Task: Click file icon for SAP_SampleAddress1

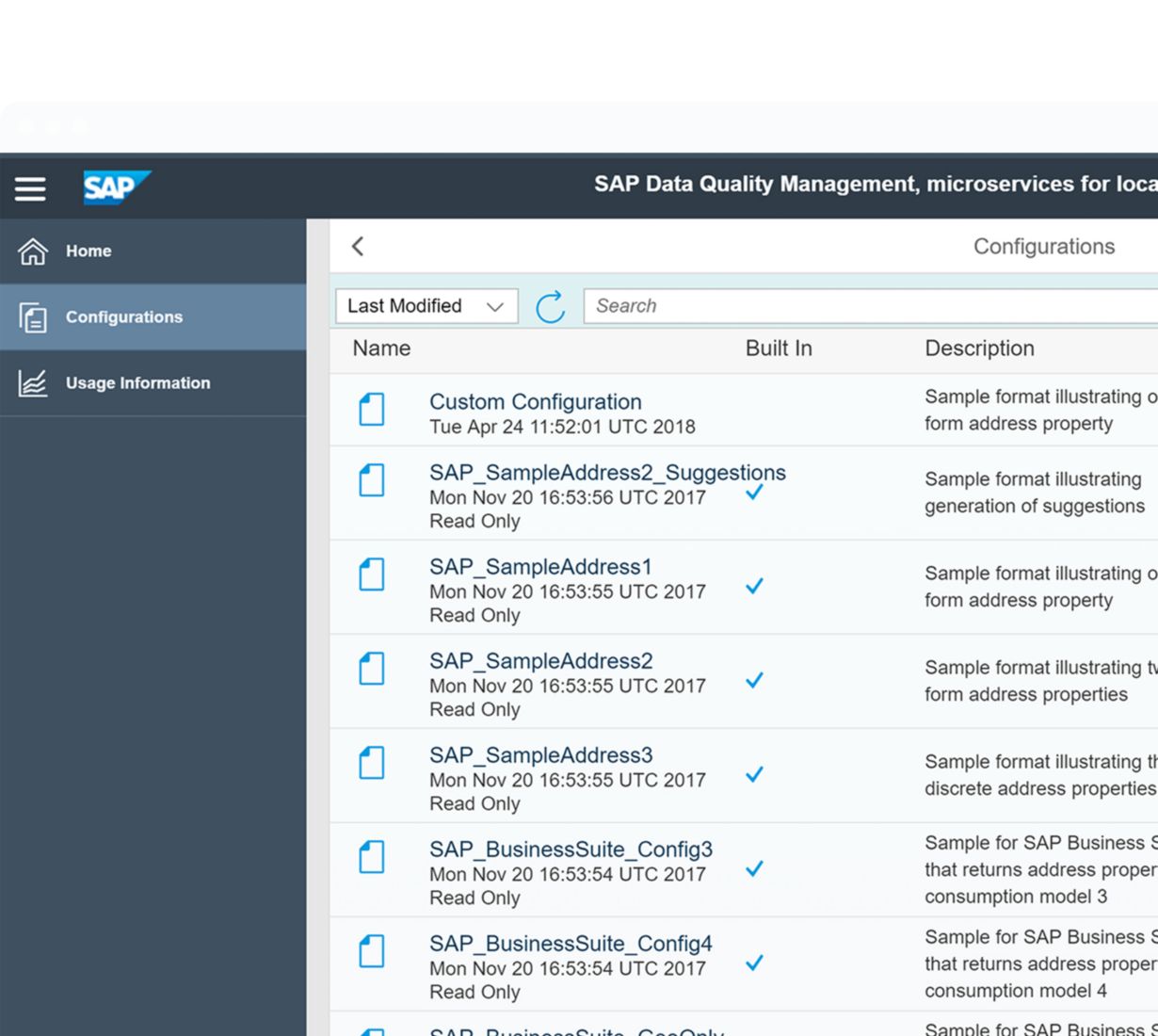Action: [372, 575]
